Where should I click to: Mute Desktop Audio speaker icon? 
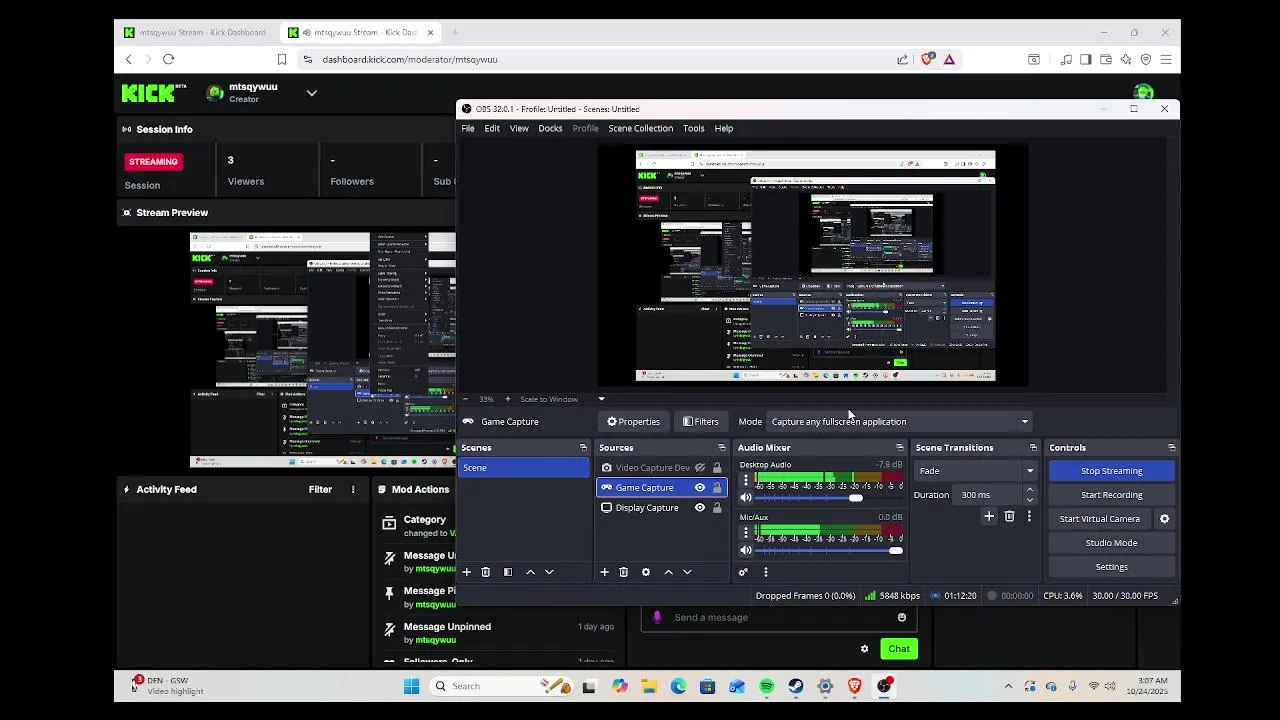coord(745,498)
